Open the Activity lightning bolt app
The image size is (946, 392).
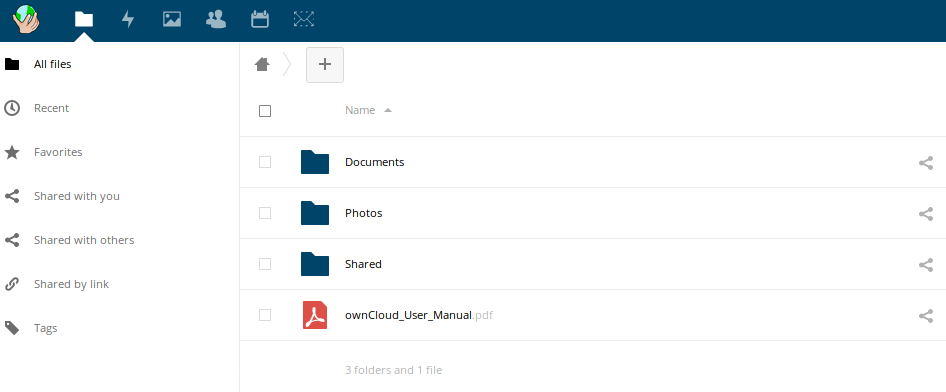(x=128, y=19)
